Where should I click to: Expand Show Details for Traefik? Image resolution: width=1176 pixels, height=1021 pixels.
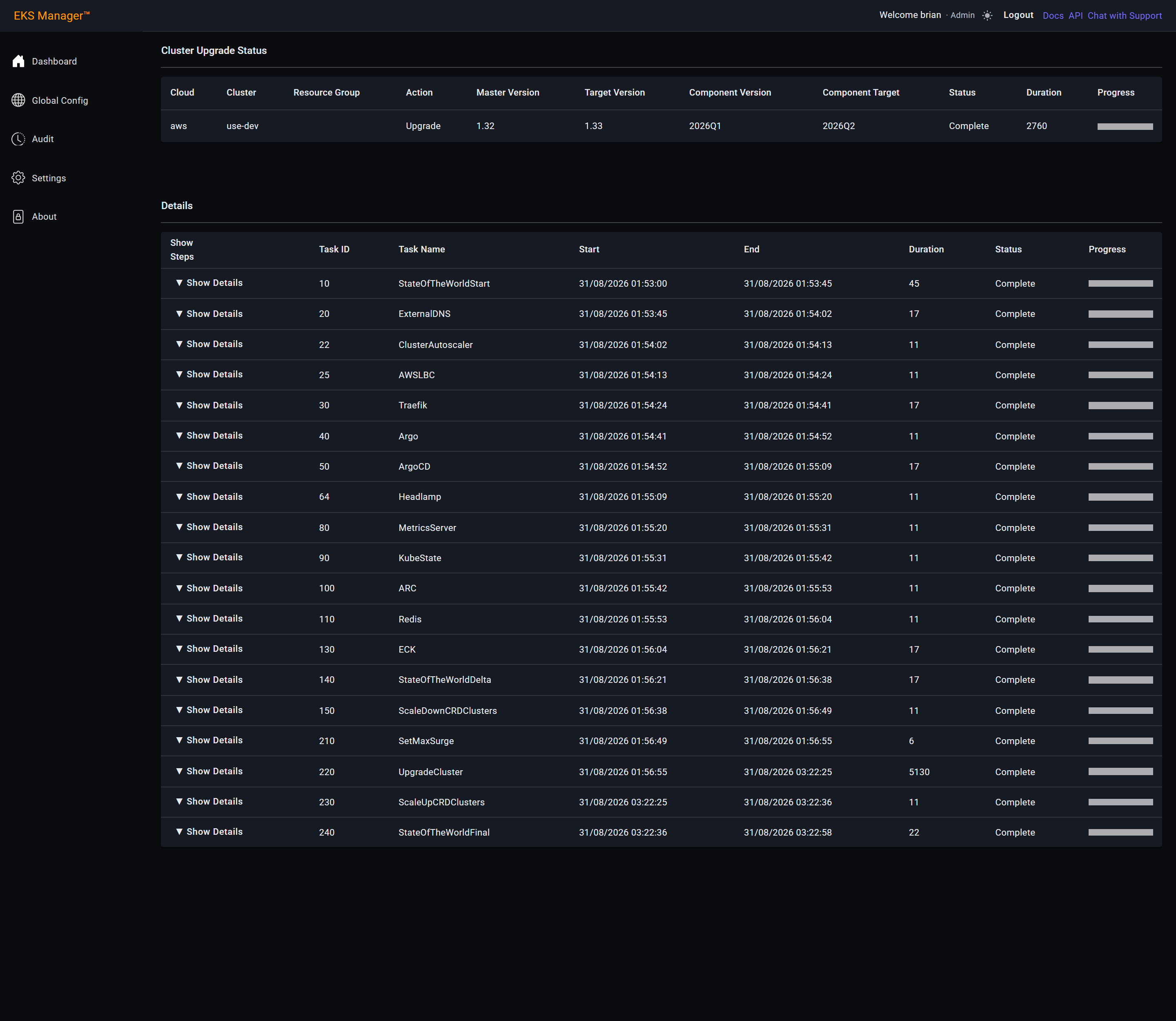(x=209, y=405)
